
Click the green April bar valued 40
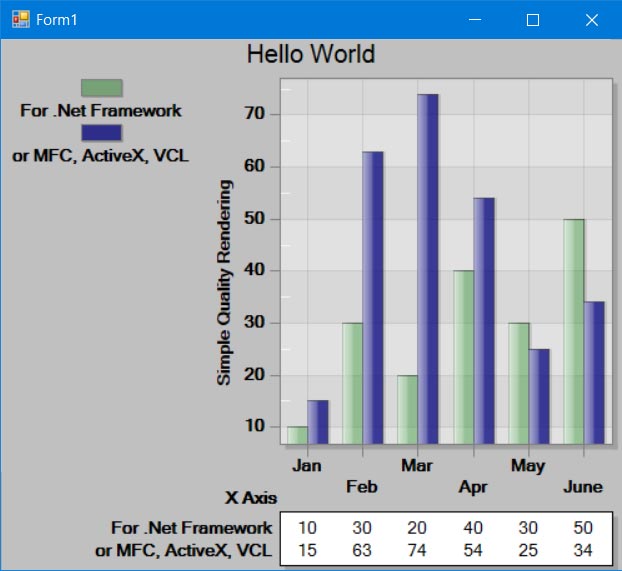(x=464, y=357)
